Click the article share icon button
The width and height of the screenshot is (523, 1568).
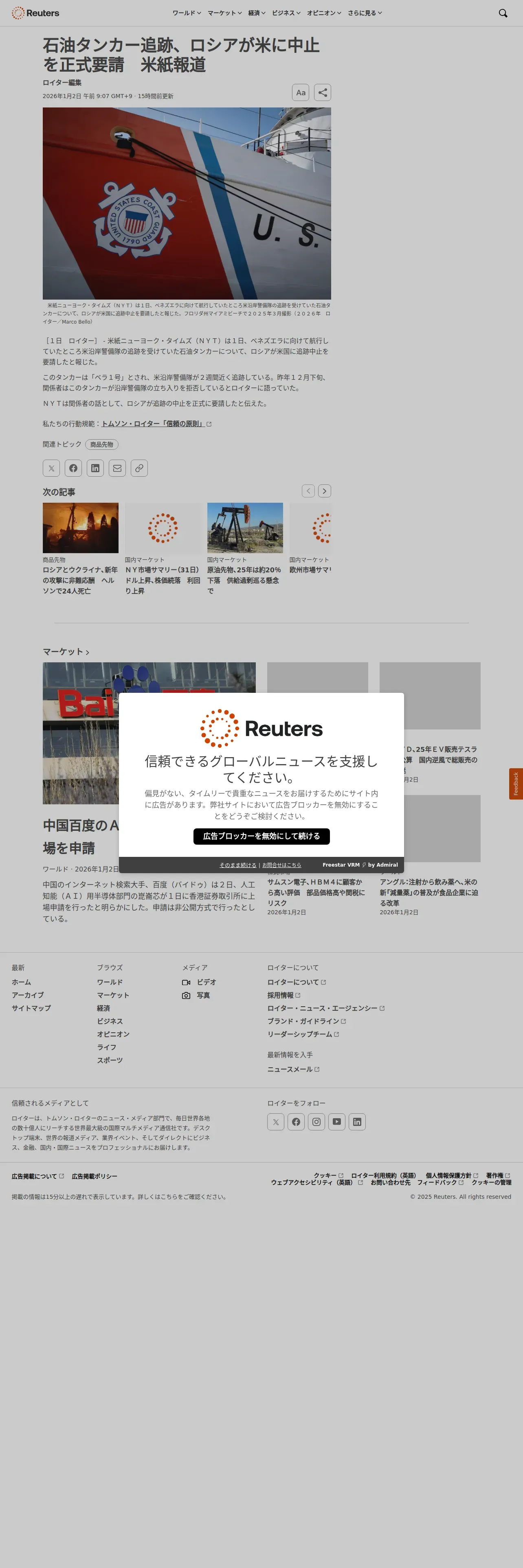(x=323, y=92)
